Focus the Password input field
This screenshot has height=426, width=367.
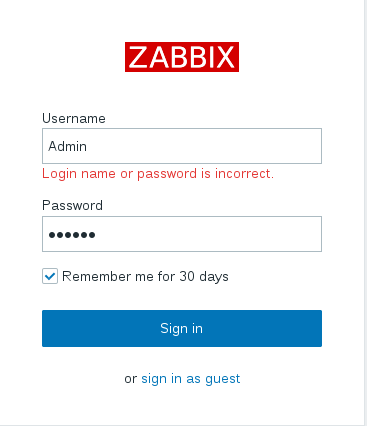[182, 234]
